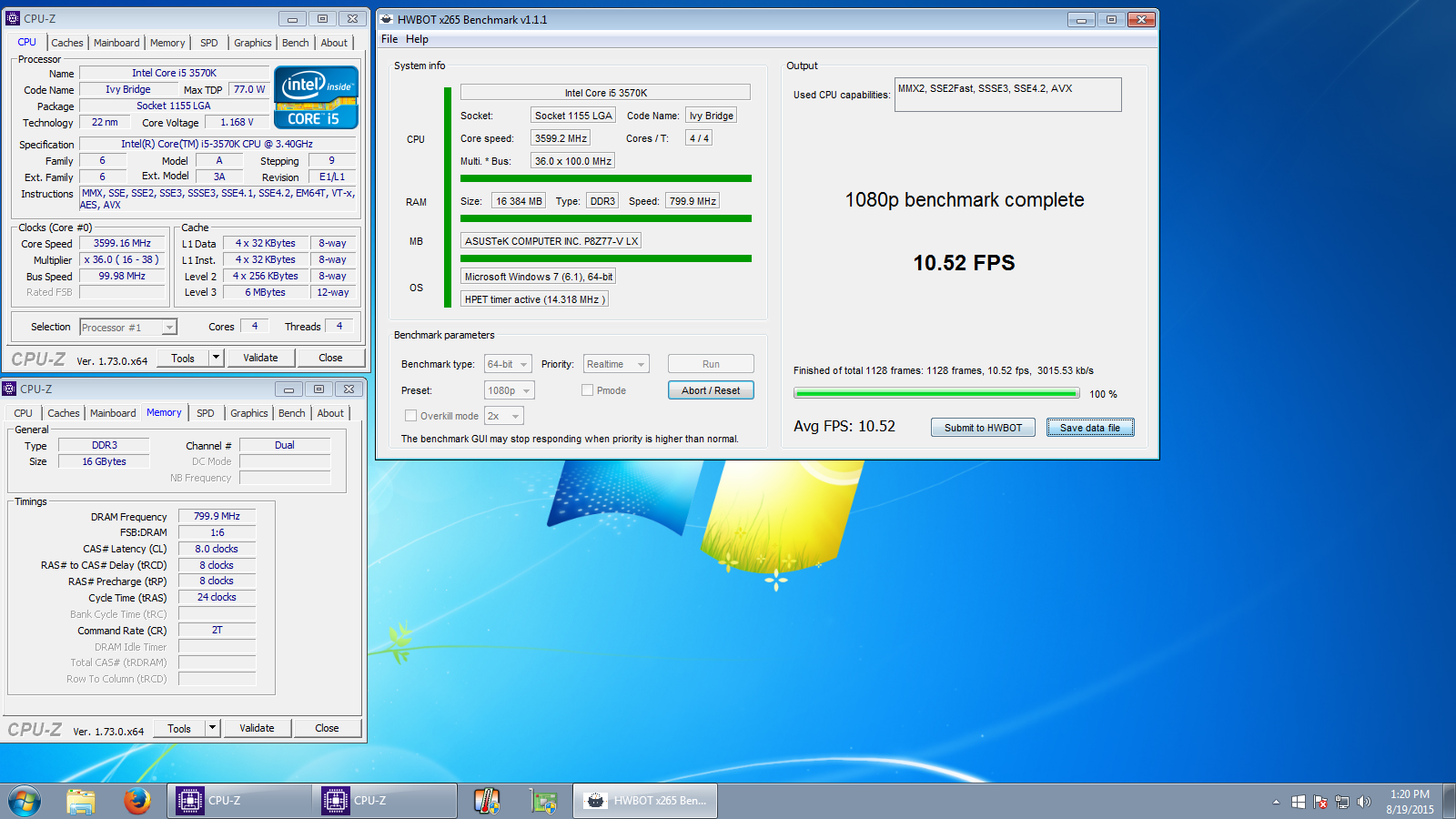
Task: Click the HPET timer active field
Action: tap(534, 299)
